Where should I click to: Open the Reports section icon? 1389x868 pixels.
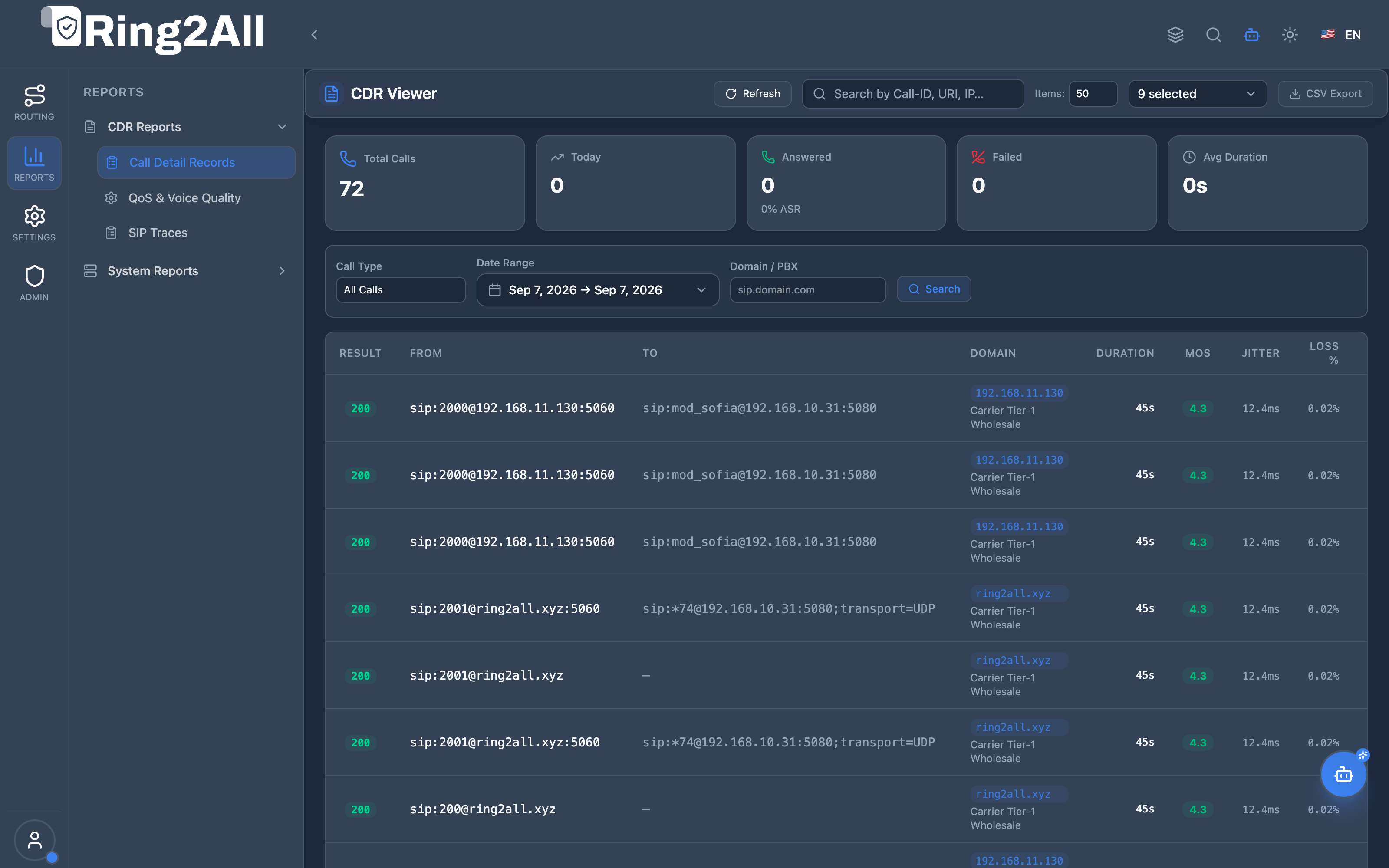[34, 163]
